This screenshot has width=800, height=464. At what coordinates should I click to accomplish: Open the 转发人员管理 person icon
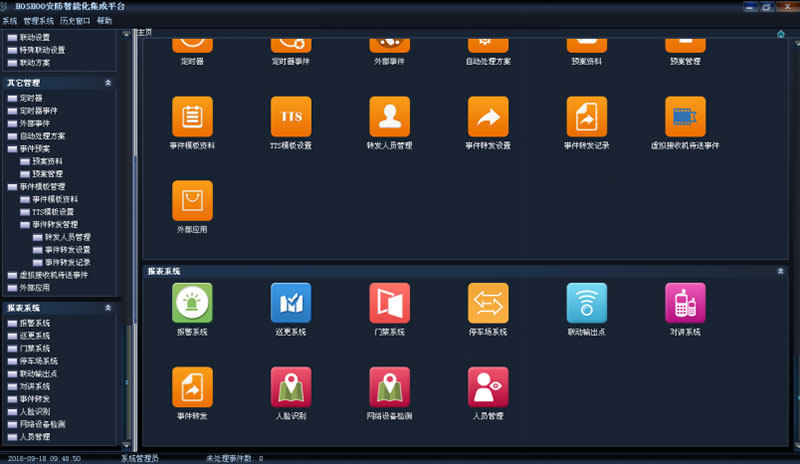click(x=389, y=117)
